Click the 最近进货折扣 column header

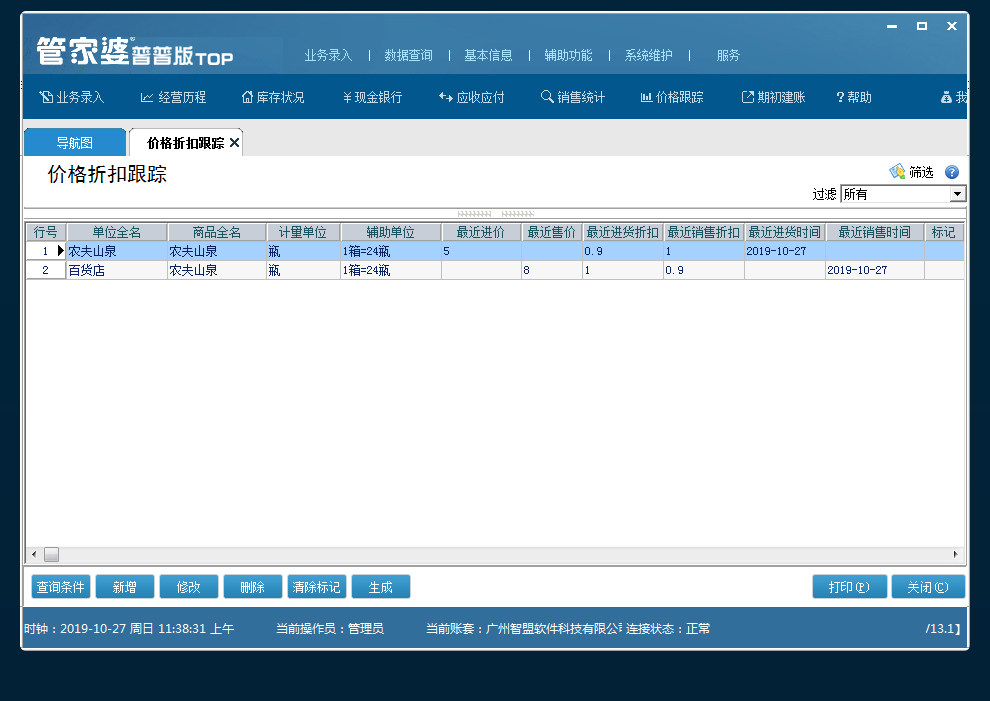pos(623,232)
